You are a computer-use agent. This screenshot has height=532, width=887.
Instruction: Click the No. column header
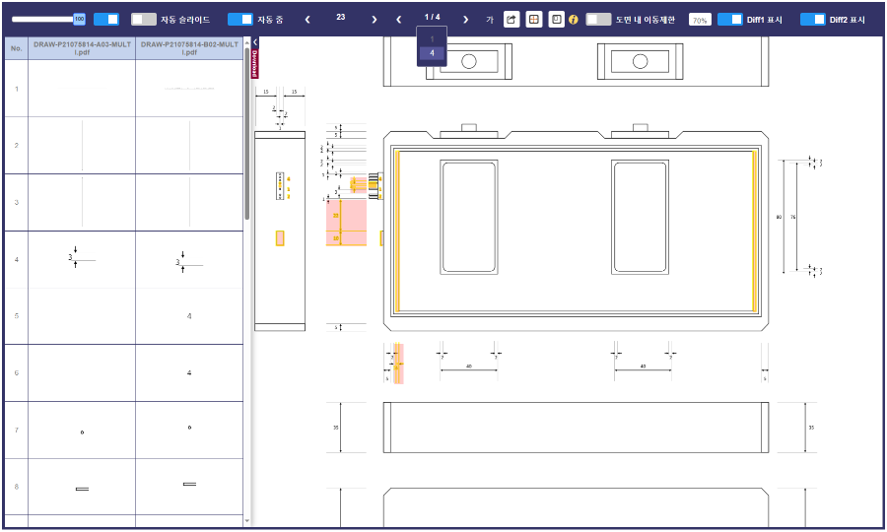(16, 49)
